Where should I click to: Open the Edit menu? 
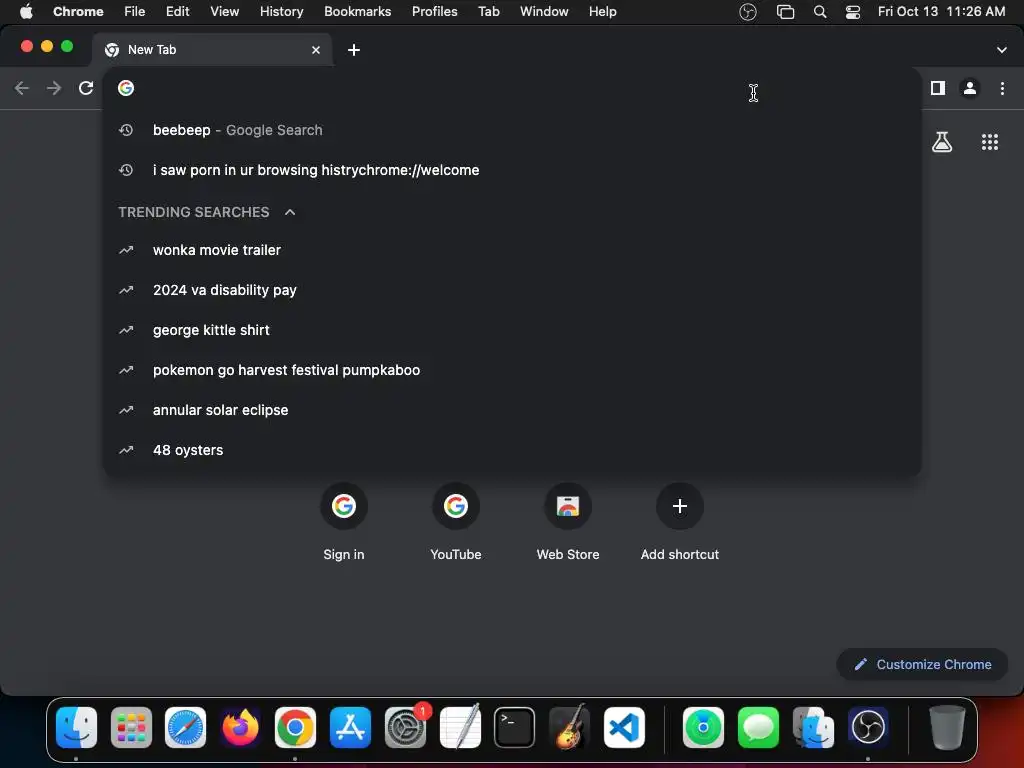177,12
